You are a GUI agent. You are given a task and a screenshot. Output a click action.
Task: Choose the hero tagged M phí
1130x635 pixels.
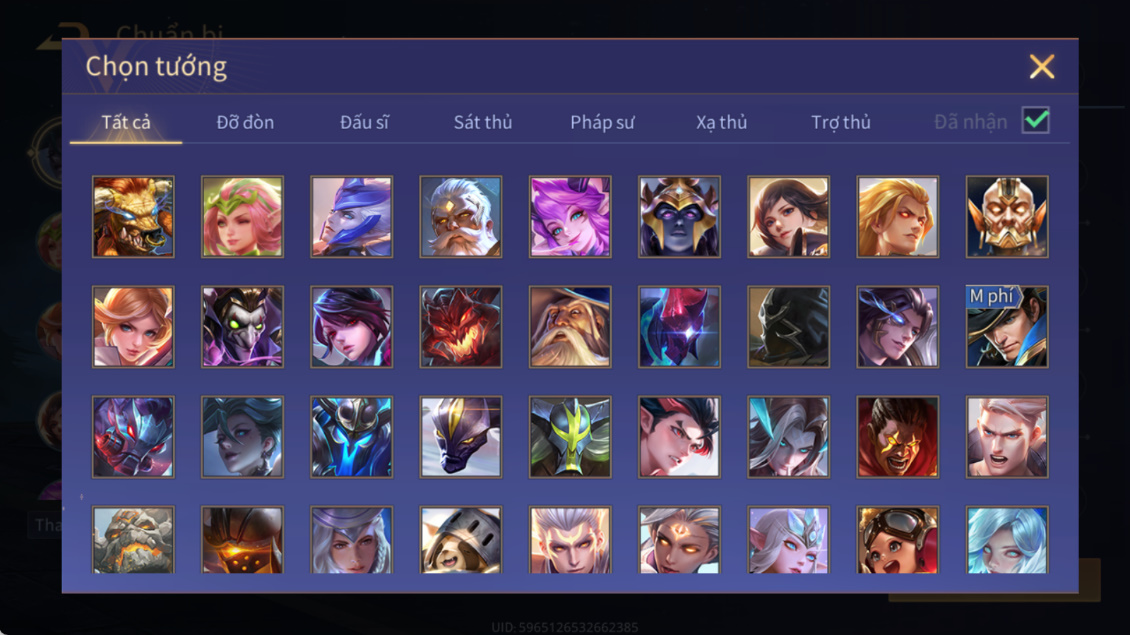(1007, 327)
